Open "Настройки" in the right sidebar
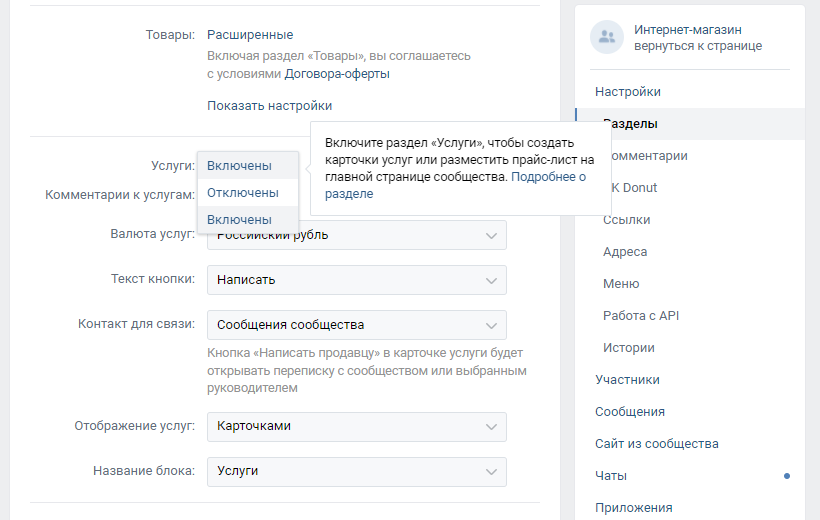The image size is (820, 520). tap(628, 92)
